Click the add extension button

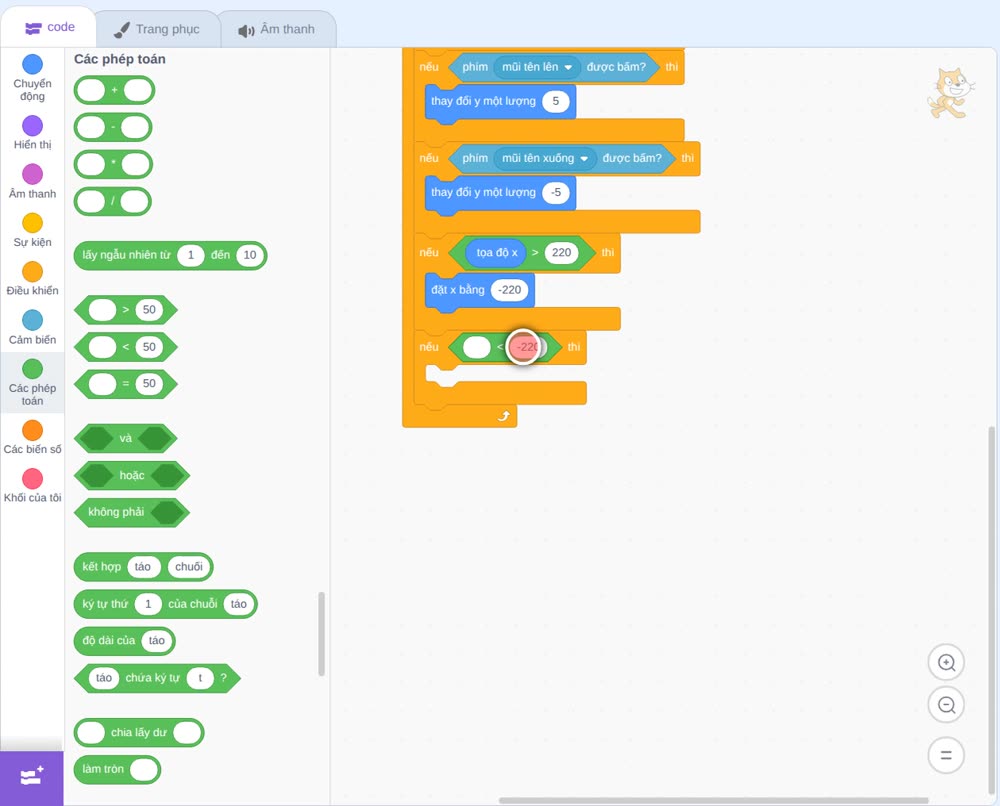(32, 777)
